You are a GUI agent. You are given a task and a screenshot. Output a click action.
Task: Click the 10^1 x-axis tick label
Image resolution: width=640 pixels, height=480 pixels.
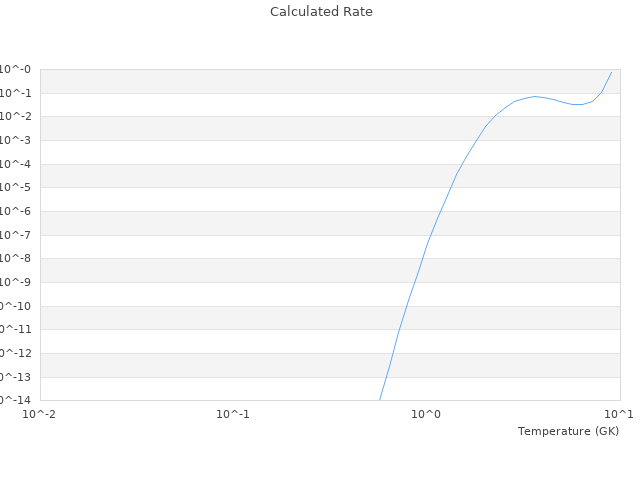tap(619, 414)
